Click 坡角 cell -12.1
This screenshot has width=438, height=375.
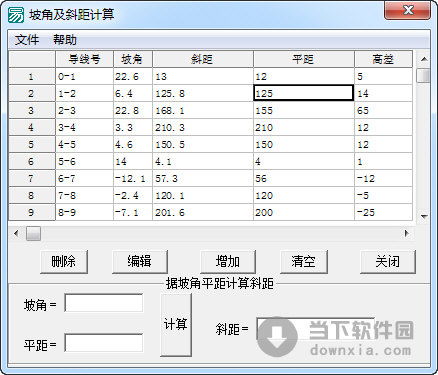click(x=133, y=179)
